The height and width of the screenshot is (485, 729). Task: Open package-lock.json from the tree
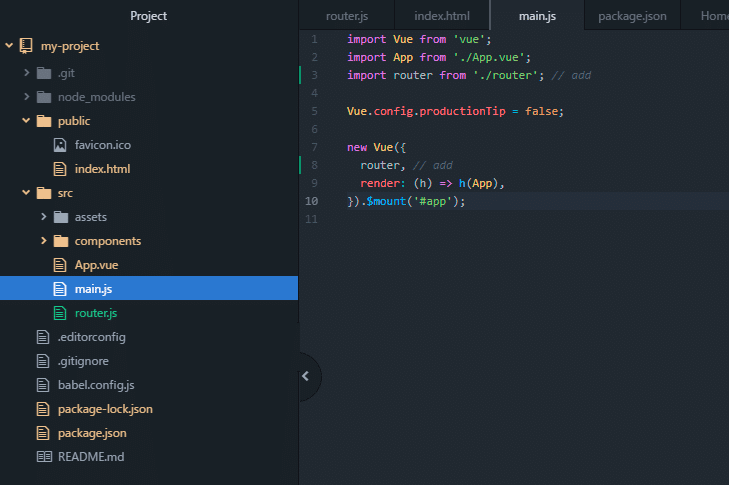tap(105, 409)
